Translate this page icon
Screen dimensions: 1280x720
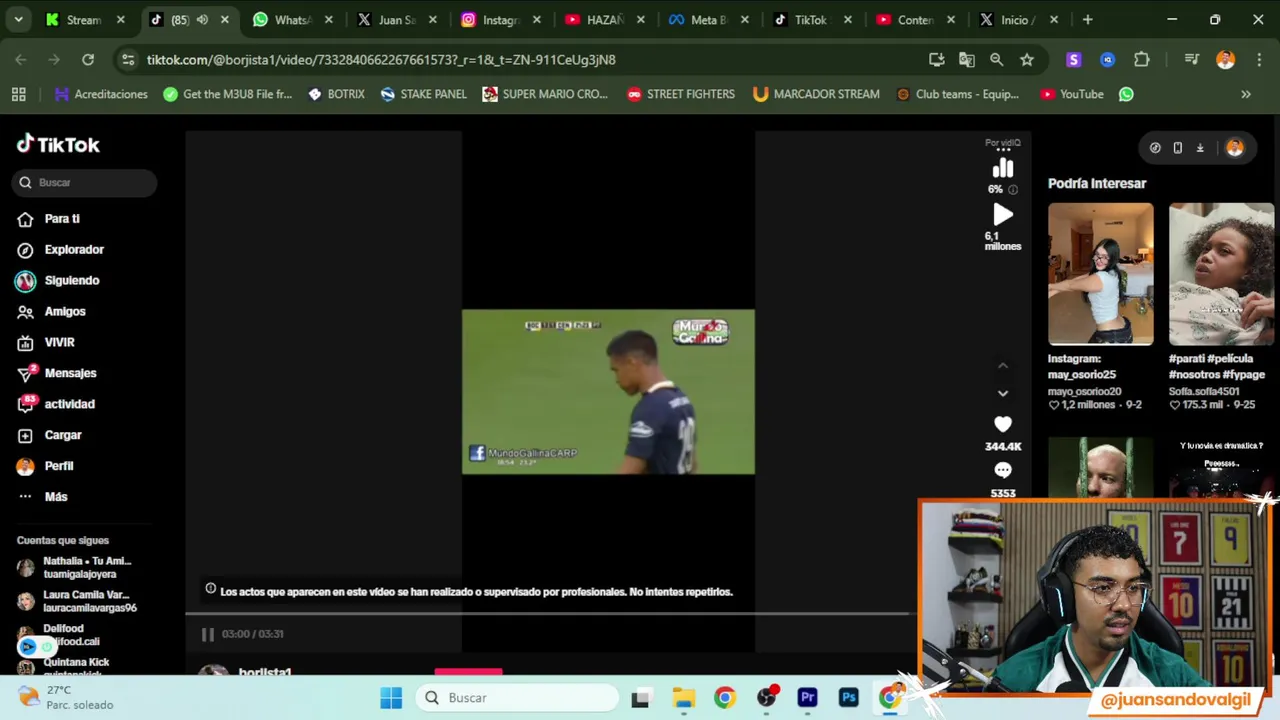pos(967,60)
